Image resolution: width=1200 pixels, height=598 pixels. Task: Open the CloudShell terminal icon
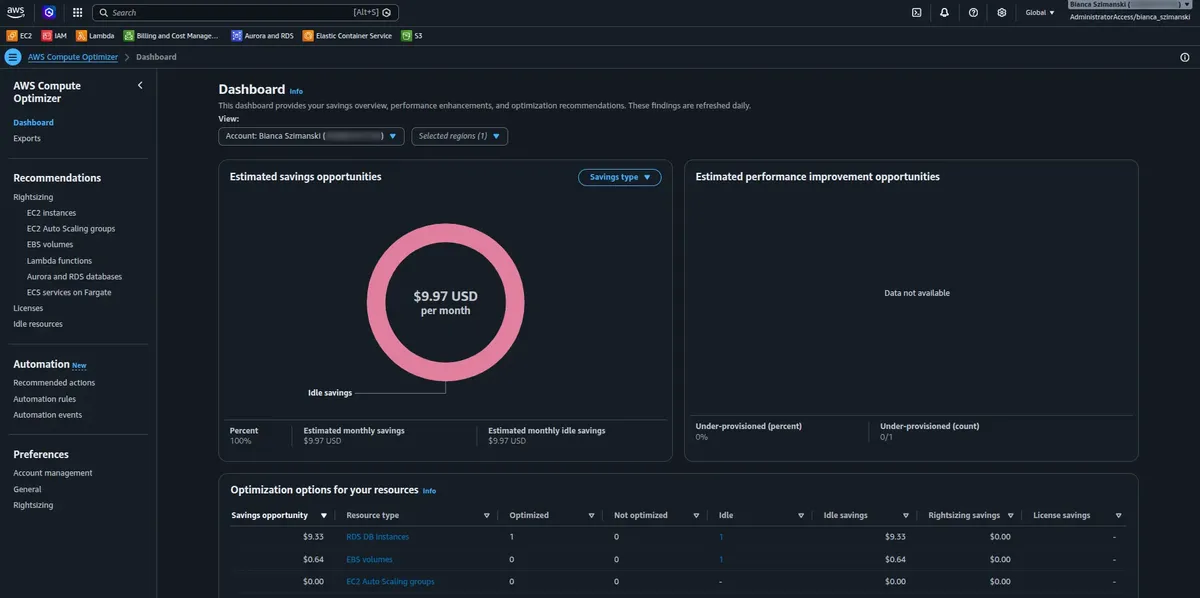[917, 12]
